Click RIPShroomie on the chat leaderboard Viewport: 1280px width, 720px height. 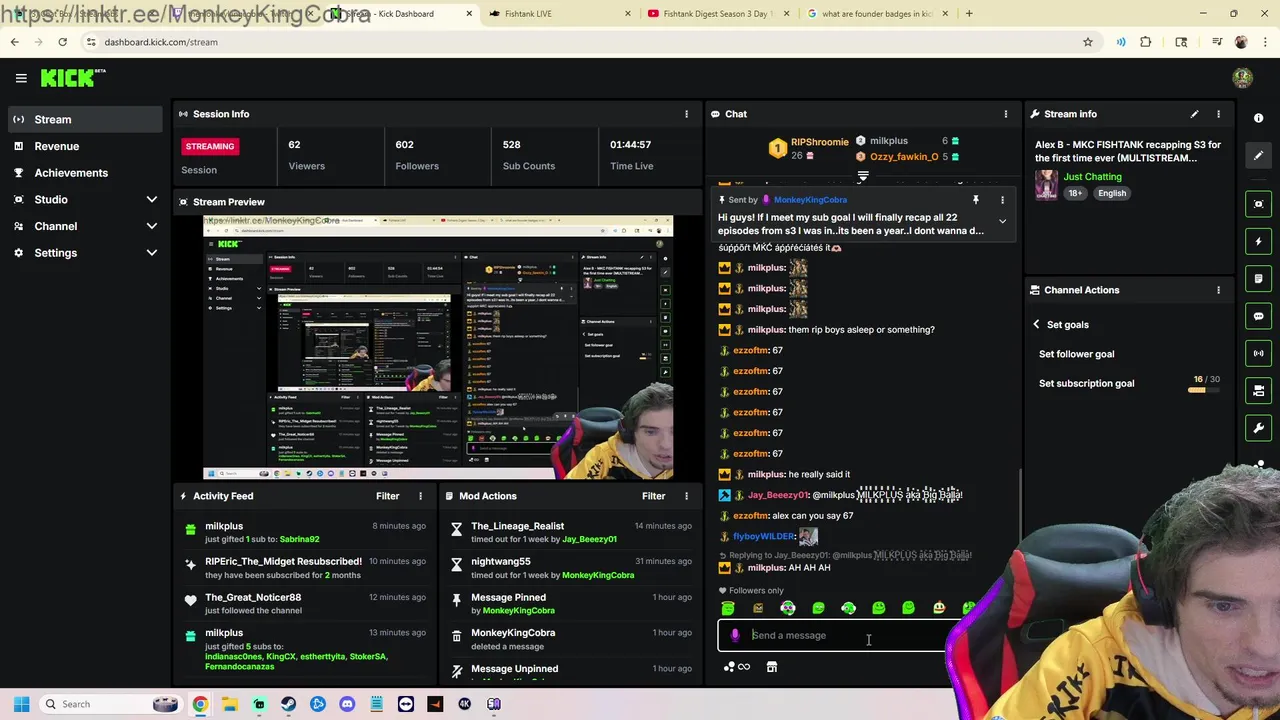point(819,142)
